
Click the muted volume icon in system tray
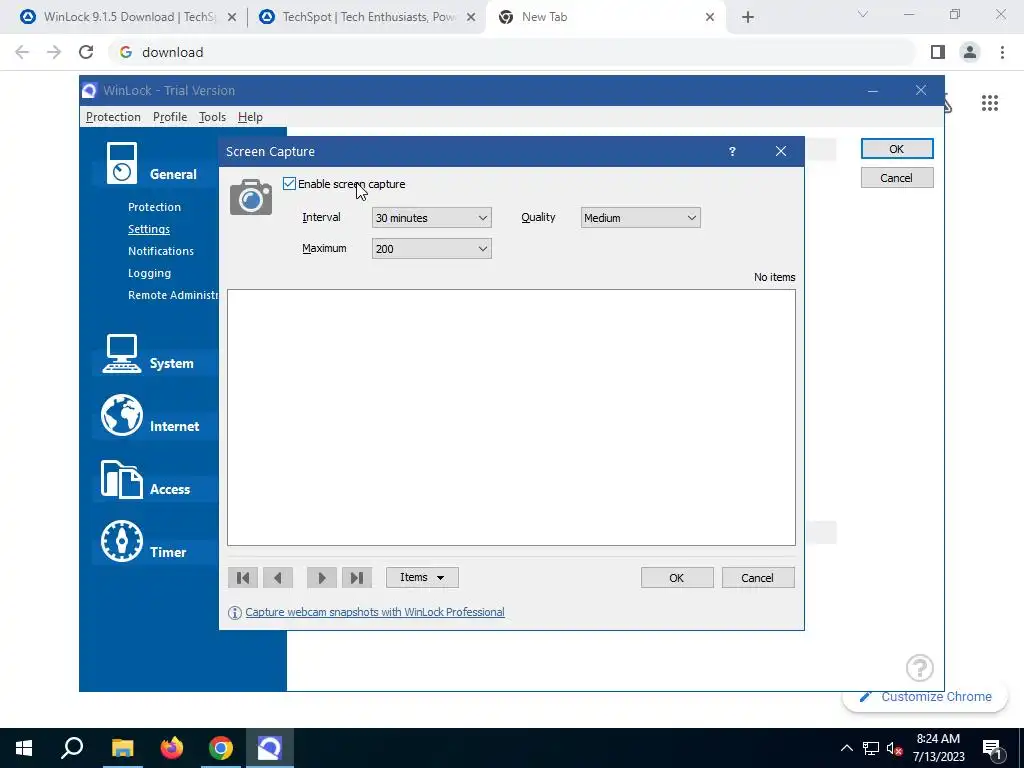click(x=894, y=748)
